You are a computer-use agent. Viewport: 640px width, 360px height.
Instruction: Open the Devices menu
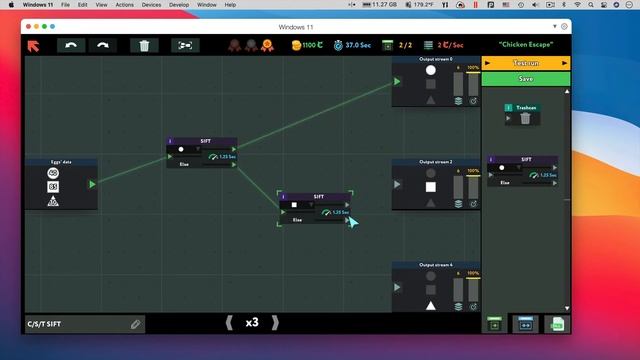(151, 5)
